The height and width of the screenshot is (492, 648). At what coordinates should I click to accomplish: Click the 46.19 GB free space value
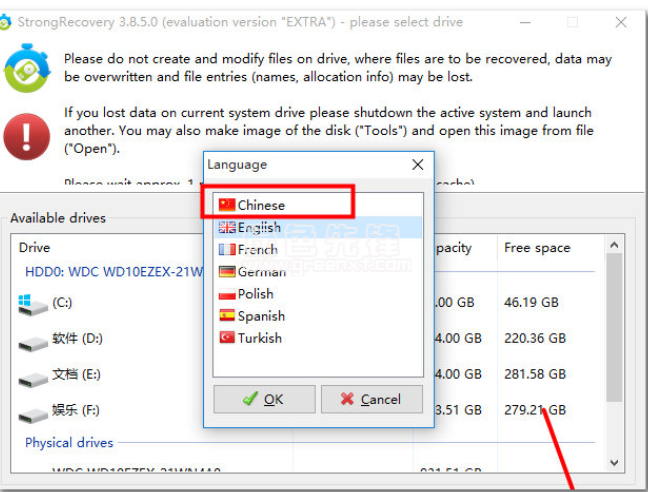531,302
